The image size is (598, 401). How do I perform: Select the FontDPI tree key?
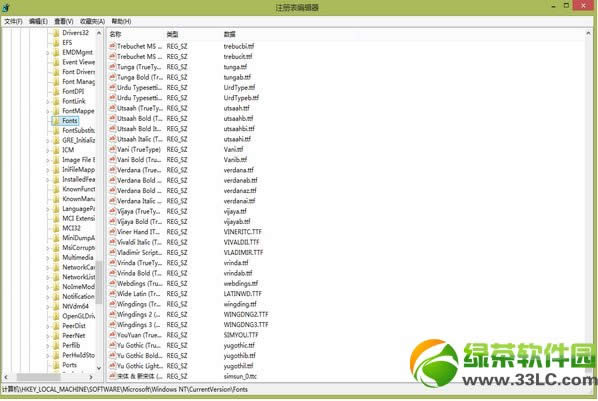(x=73, y=91)
